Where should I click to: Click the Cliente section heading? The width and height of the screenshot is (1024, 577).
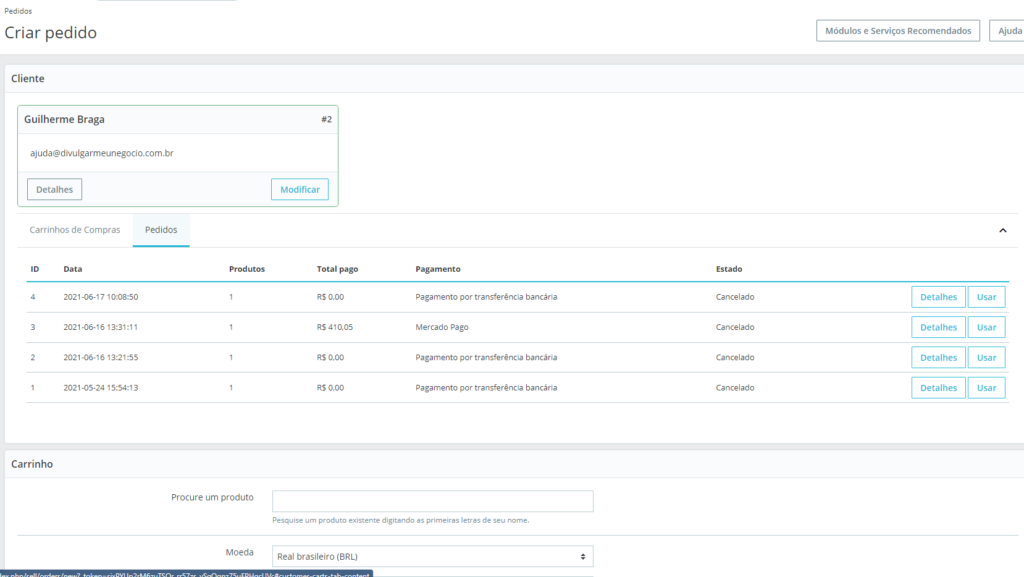point(27,78)
